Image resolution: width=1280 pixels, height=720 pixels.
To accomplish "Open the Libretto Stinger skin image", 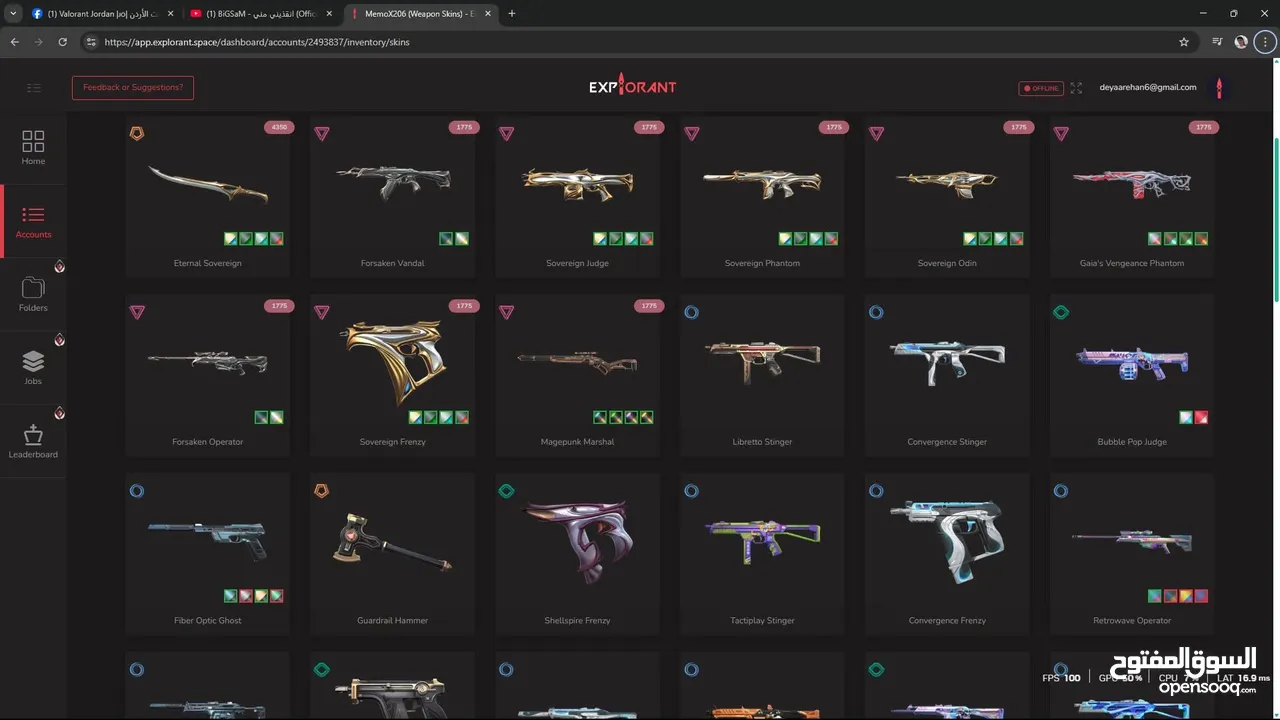I will [762, 361].
